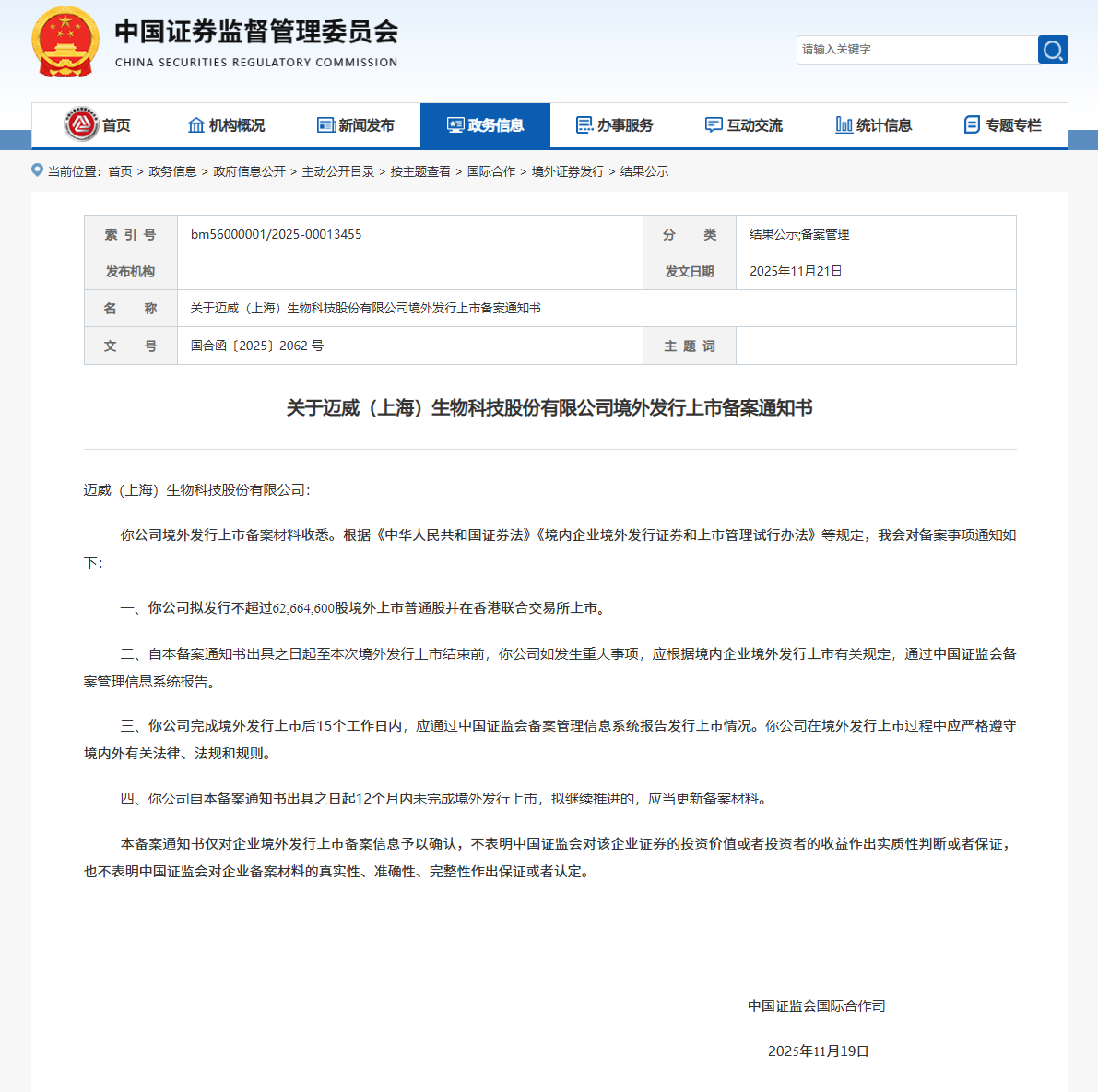
Task: Click the location pin icon in breadcrumb
Action: click(x=38, y=170)
